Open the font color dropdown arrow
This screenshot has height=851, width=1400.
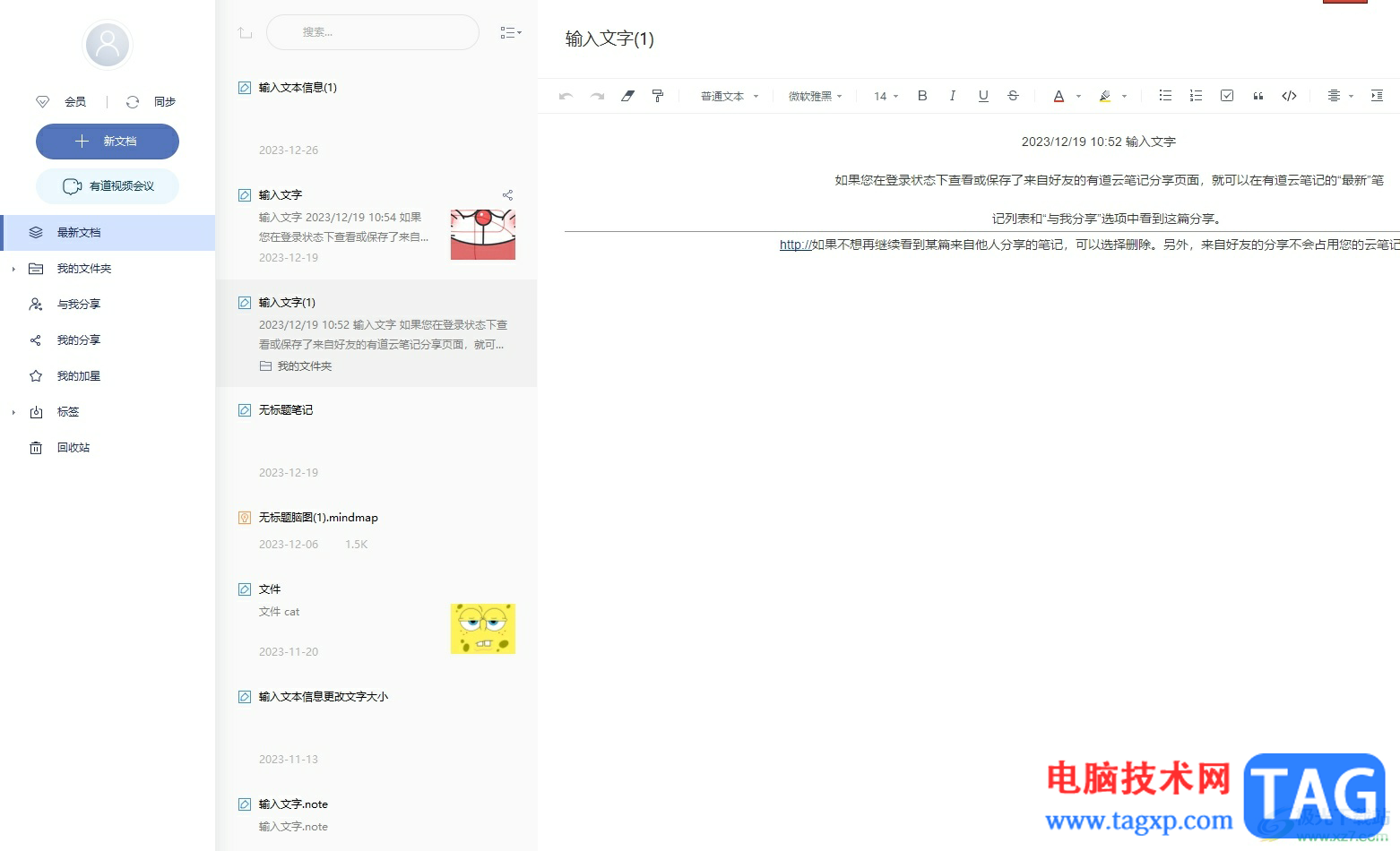pos(1078,96)
